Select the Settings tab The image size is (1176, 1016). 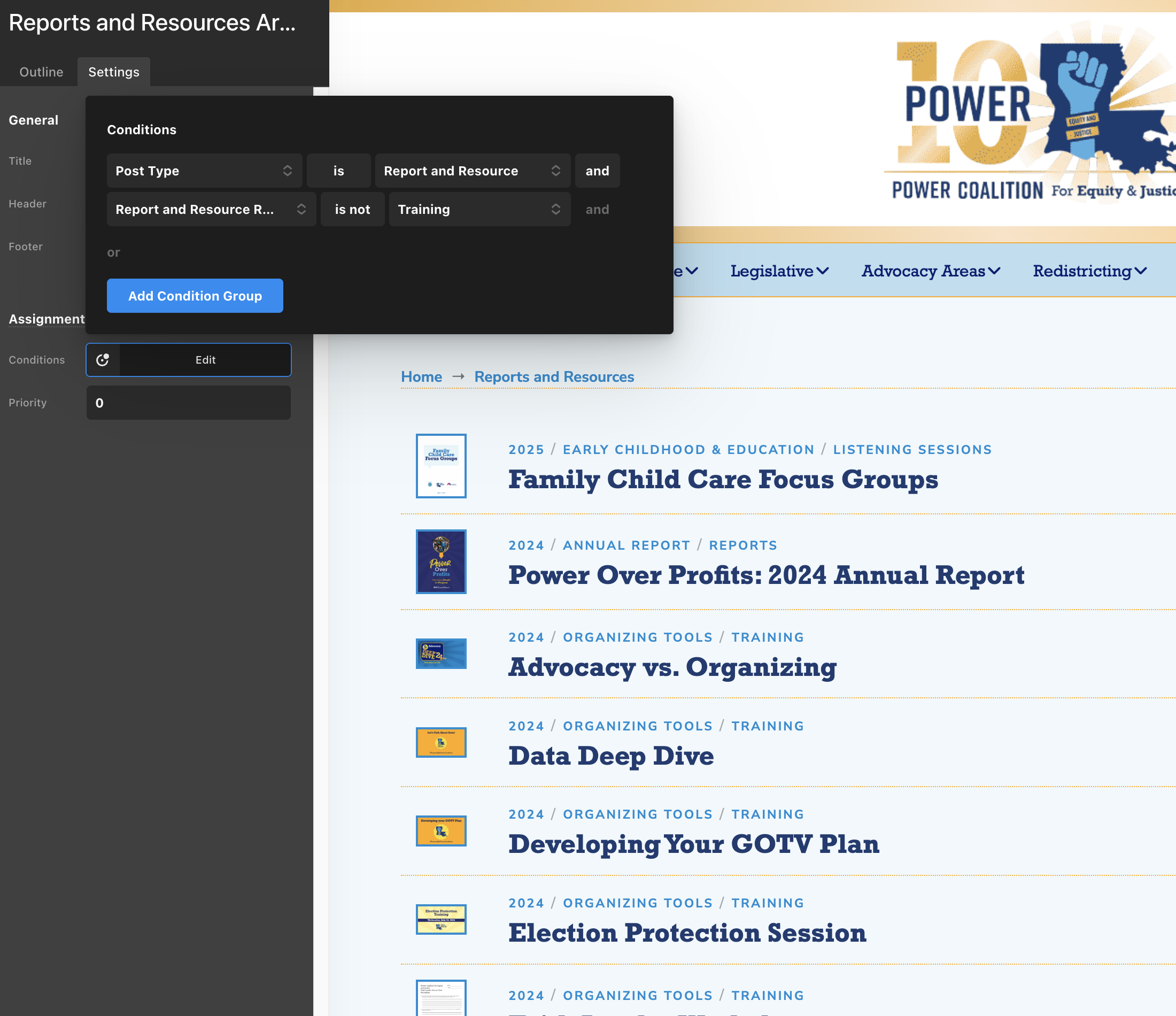[x=113, y=72]
